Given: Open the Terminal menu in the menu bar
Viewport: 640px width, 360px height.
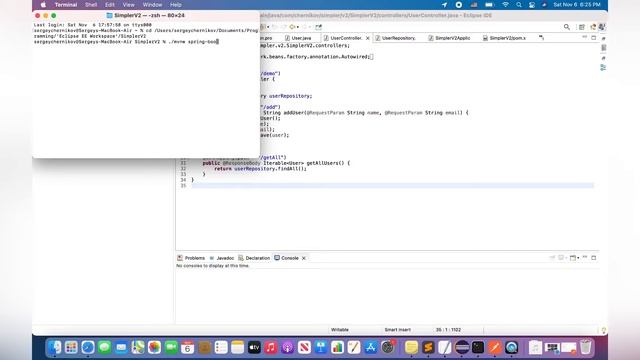Looking at the screenshot, I should (x=66, y=5).
